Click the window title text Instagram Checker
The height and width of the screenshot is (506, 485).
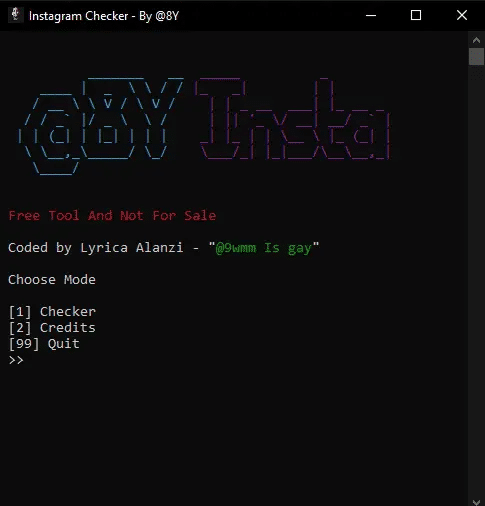(79, 16)
